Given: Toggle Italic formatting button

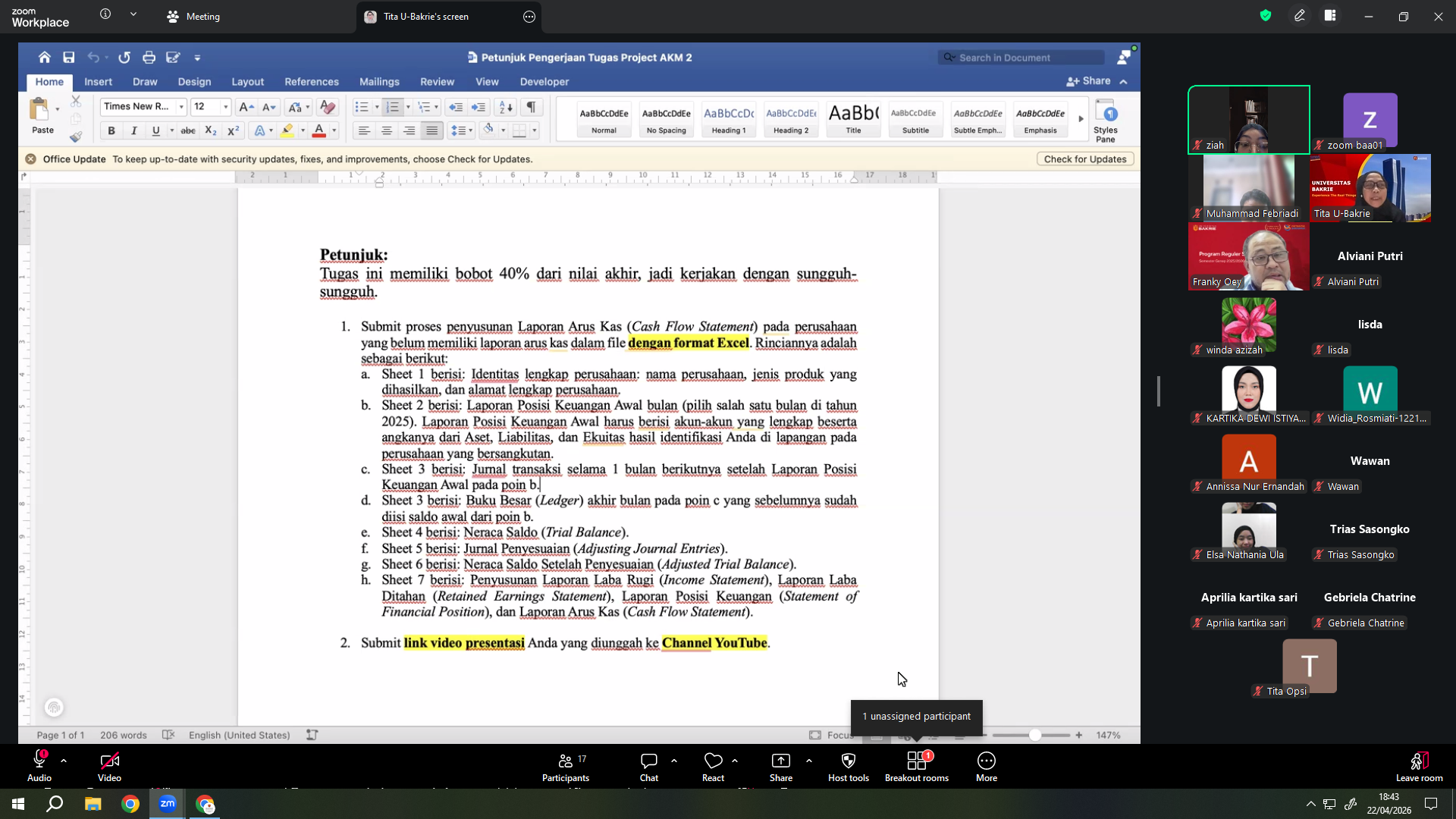Looking at the screenshot, I should point(134,131).
